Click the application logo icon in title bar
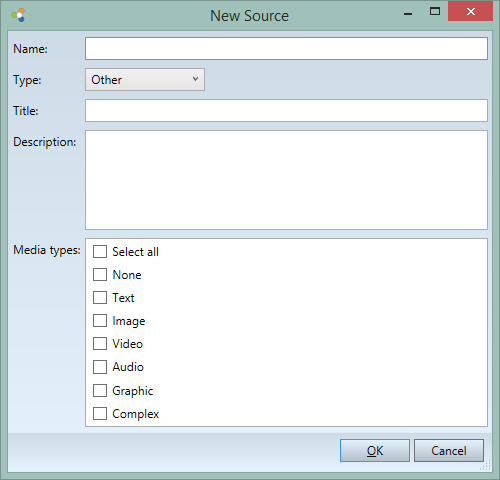This screenshot has height=480, width=500. [x=18, y=15]
